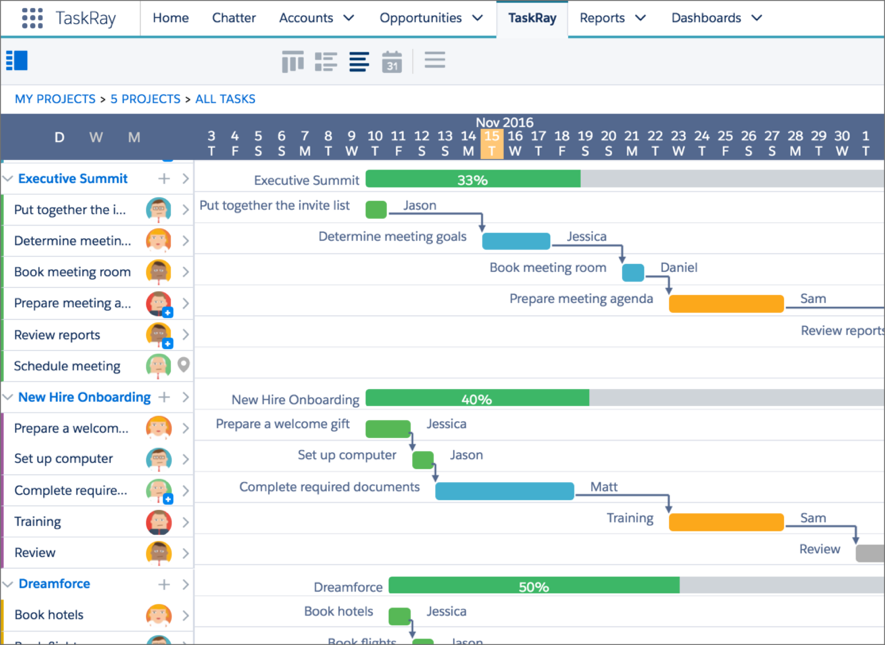Open the Home tab
This screenshot has width=885, height=645.
(171, 18)
